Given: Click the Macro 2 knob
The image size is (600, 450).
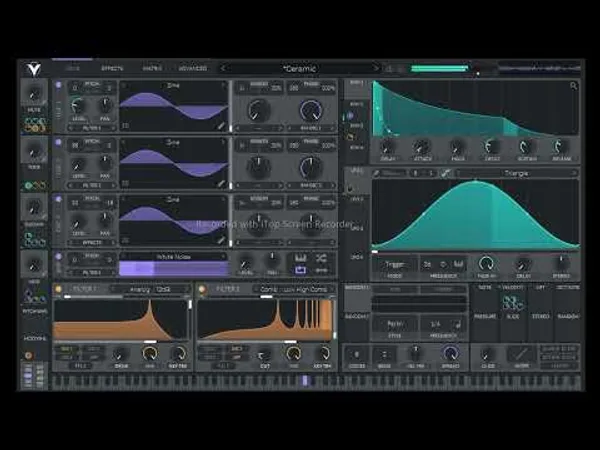Looking at the screenshot, I should pos(34,151).
